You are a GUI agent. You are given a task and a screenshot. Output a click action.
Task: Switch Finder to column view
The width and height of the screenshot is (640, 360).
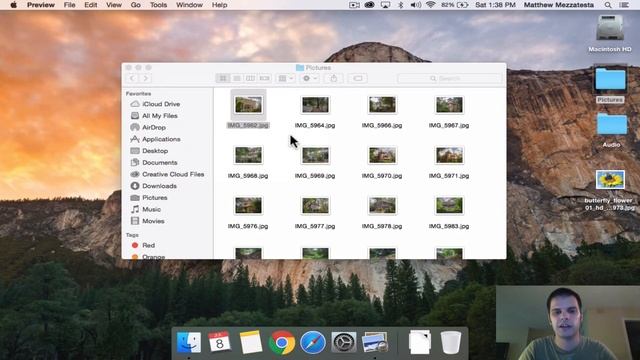pyautogui.click(x=251, y=78)
